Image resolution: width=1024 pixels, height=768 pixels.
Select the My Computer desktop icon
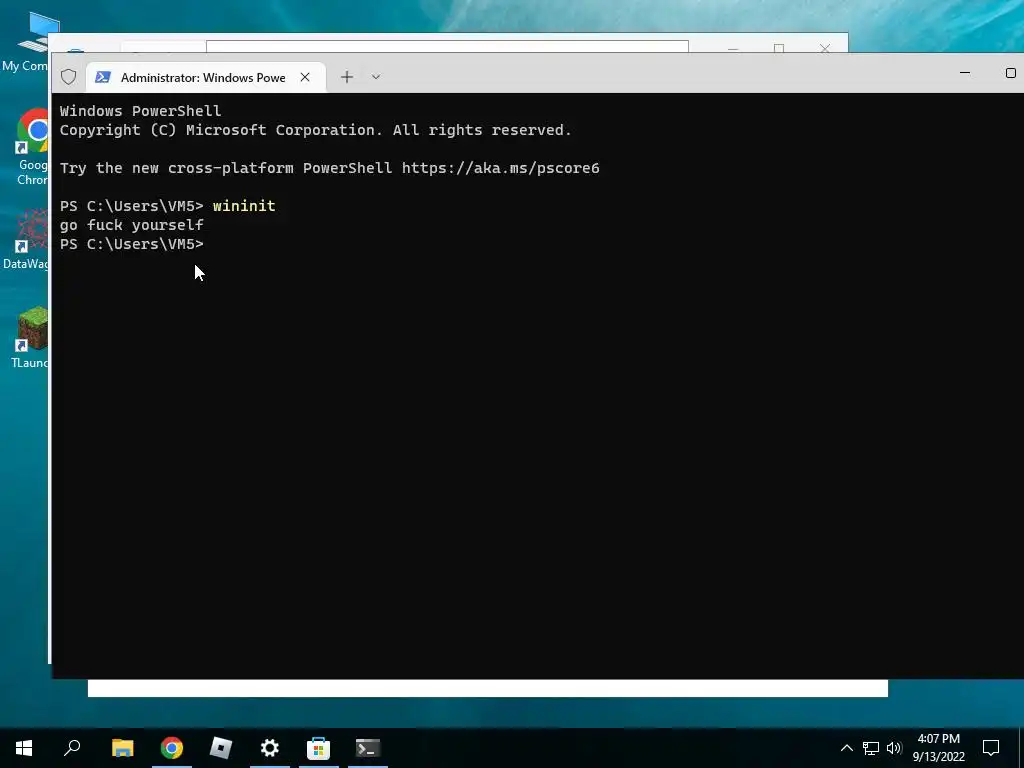pyautogui.click(x=25, y=40)
